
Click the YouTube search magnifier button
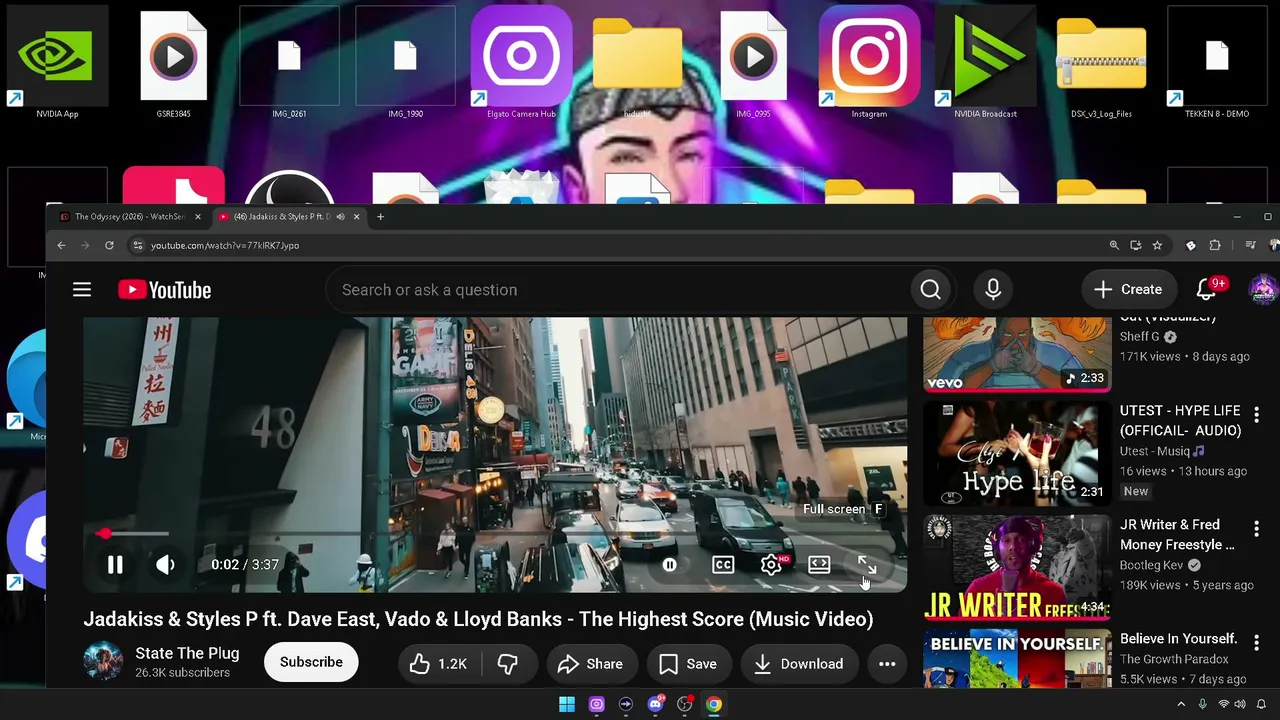pos(930,290)
